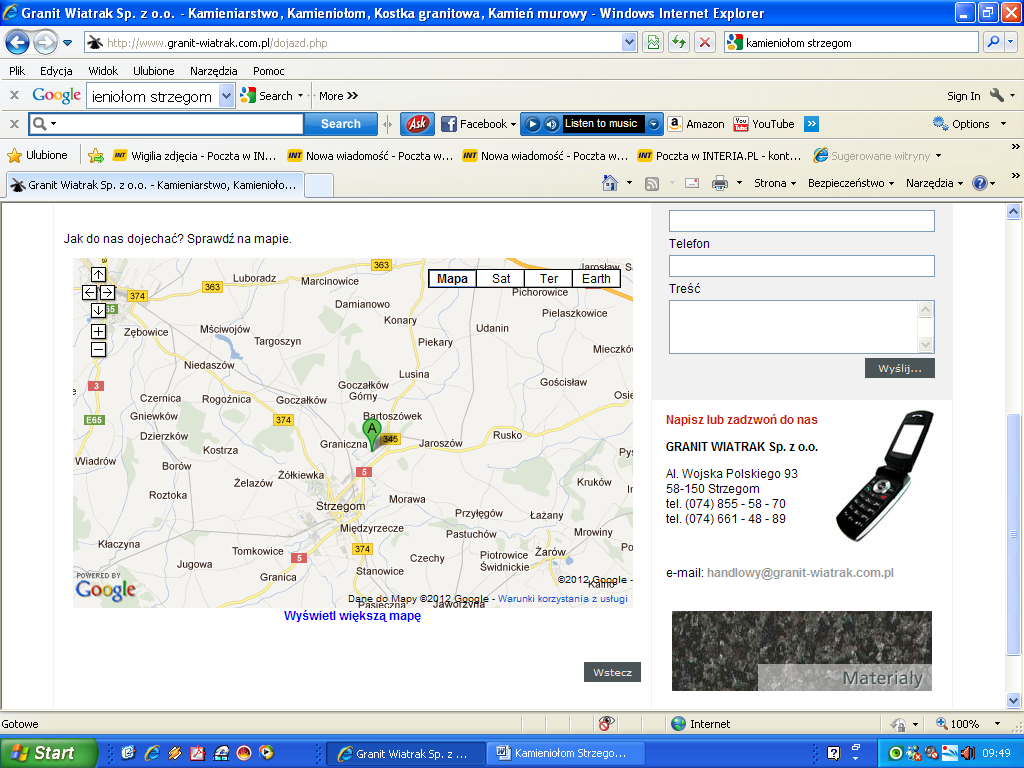Switch map view to Sat
Image resolution: width=1024 pixels, height=768 pixels.
pyautogui.click(x=501, y=279)
